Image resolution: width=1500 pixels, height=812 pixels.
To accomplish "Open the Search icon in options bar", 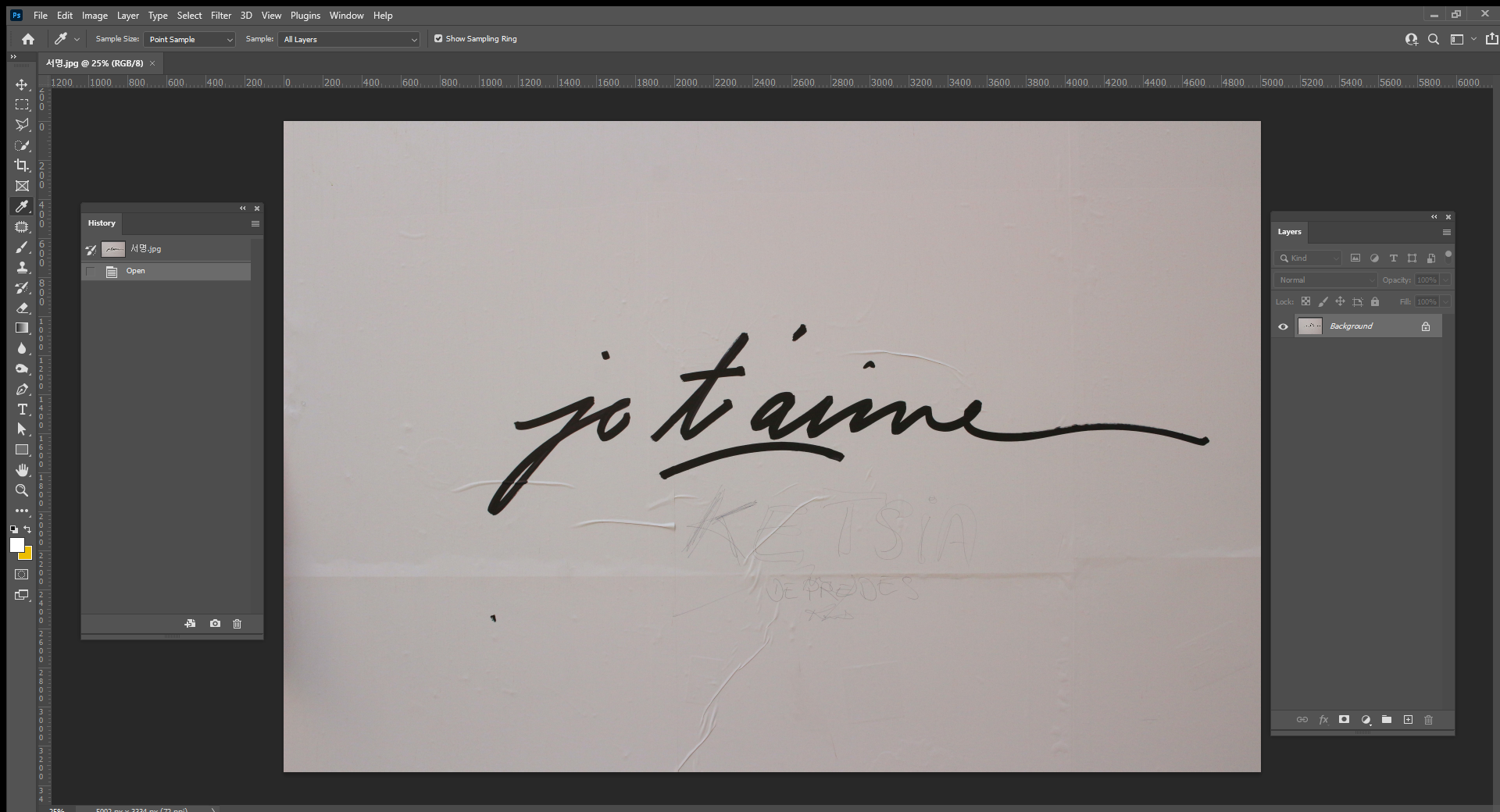I will pos(1434,39).
